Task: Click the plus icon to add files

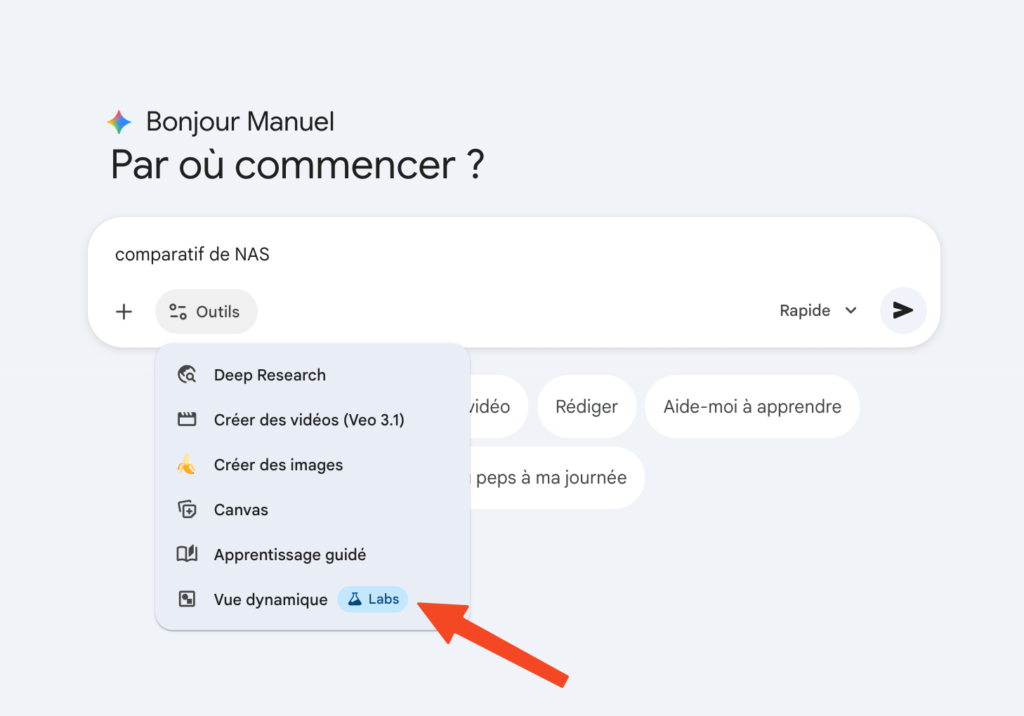Action: click(124, 311)
